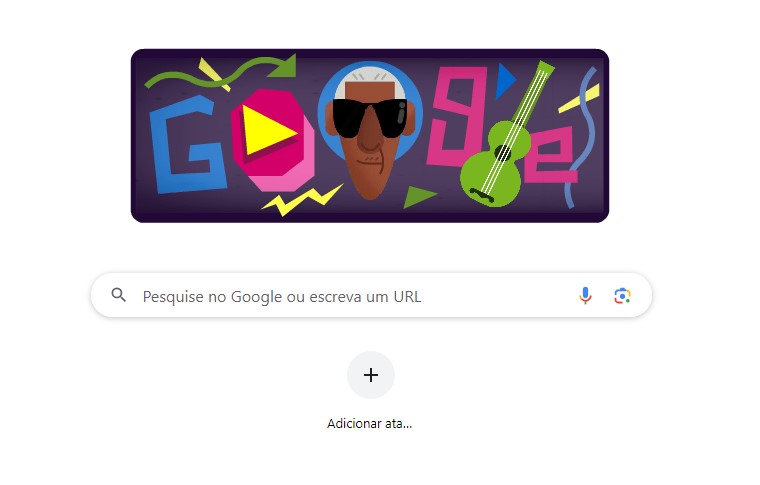
Task: Click the 'Adicionar ata...' shortcut label
Action: click(369, 424)
